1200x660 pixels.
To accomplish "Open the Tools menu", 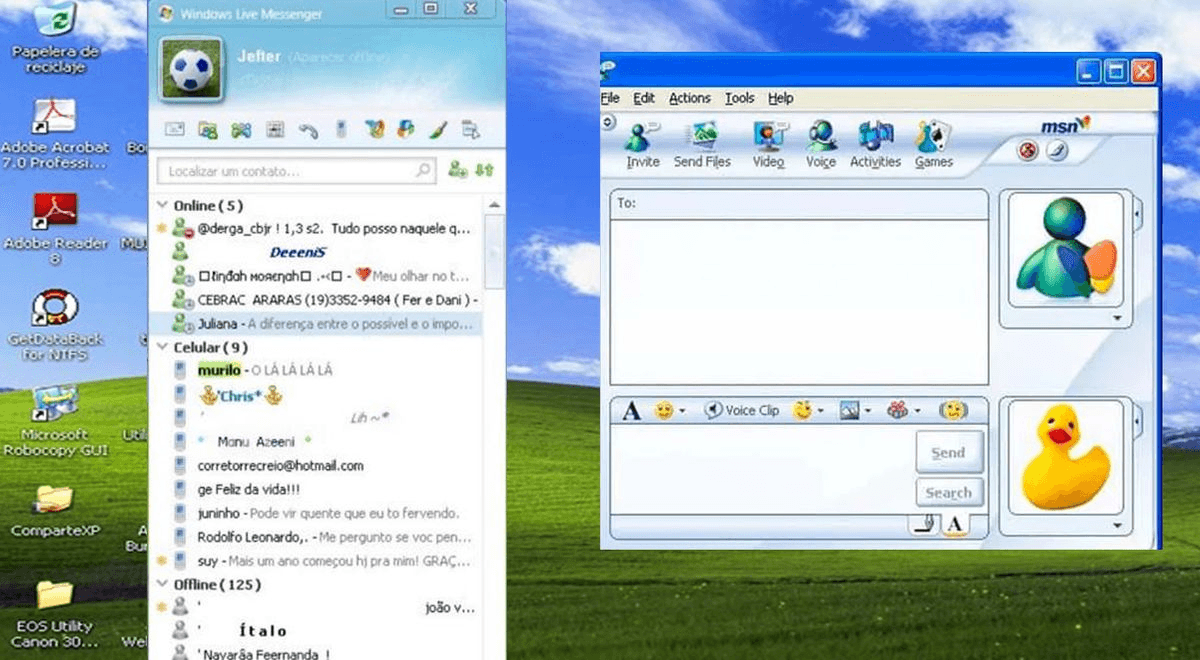I will click(x=739, y=98).
